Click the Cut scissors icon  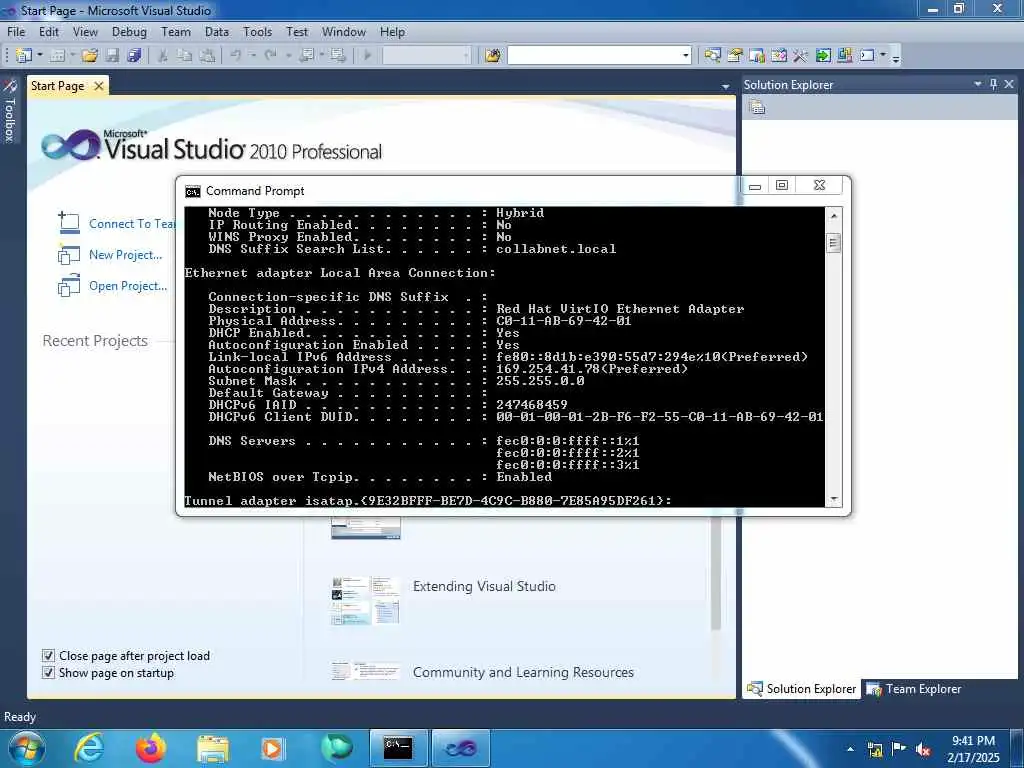pos(163,56)
